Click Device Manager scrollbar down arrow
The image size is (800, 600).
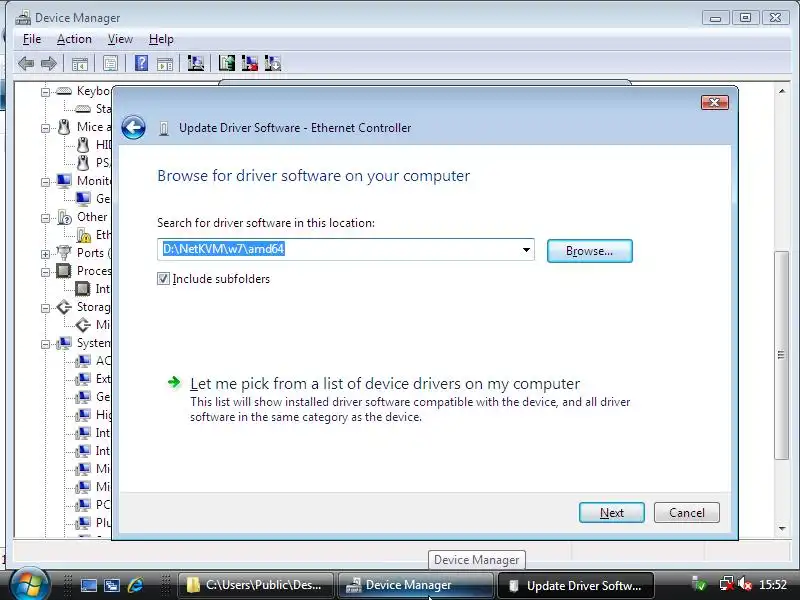(x=782, y=529)
